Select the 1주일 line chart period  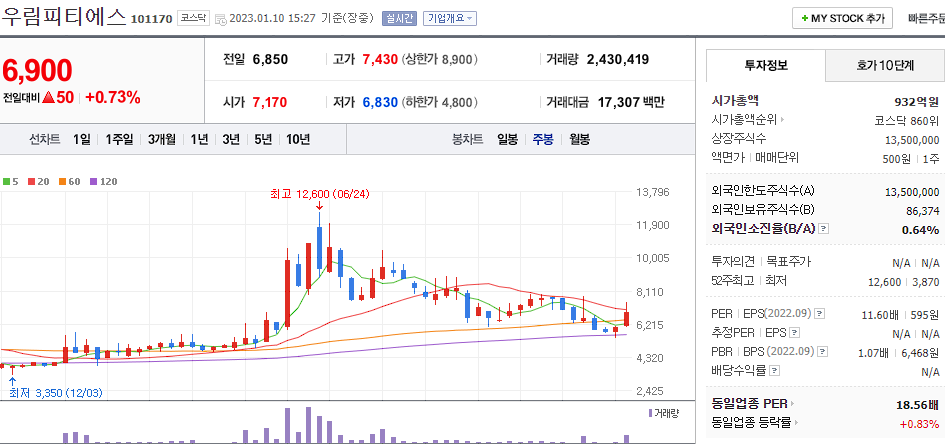click(x=118, y=140)
